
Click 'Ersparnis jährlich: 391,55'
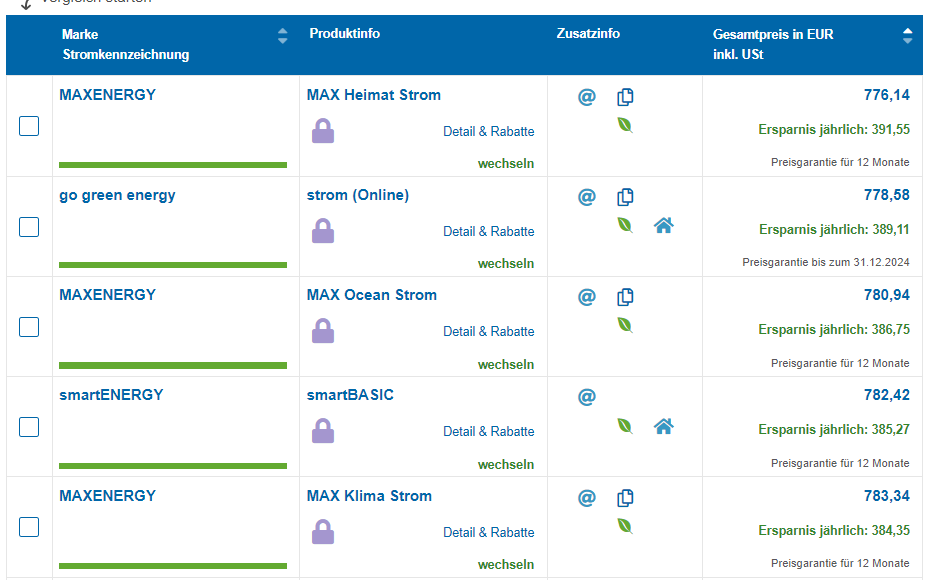pyautogui.click(x=834, y=130)
